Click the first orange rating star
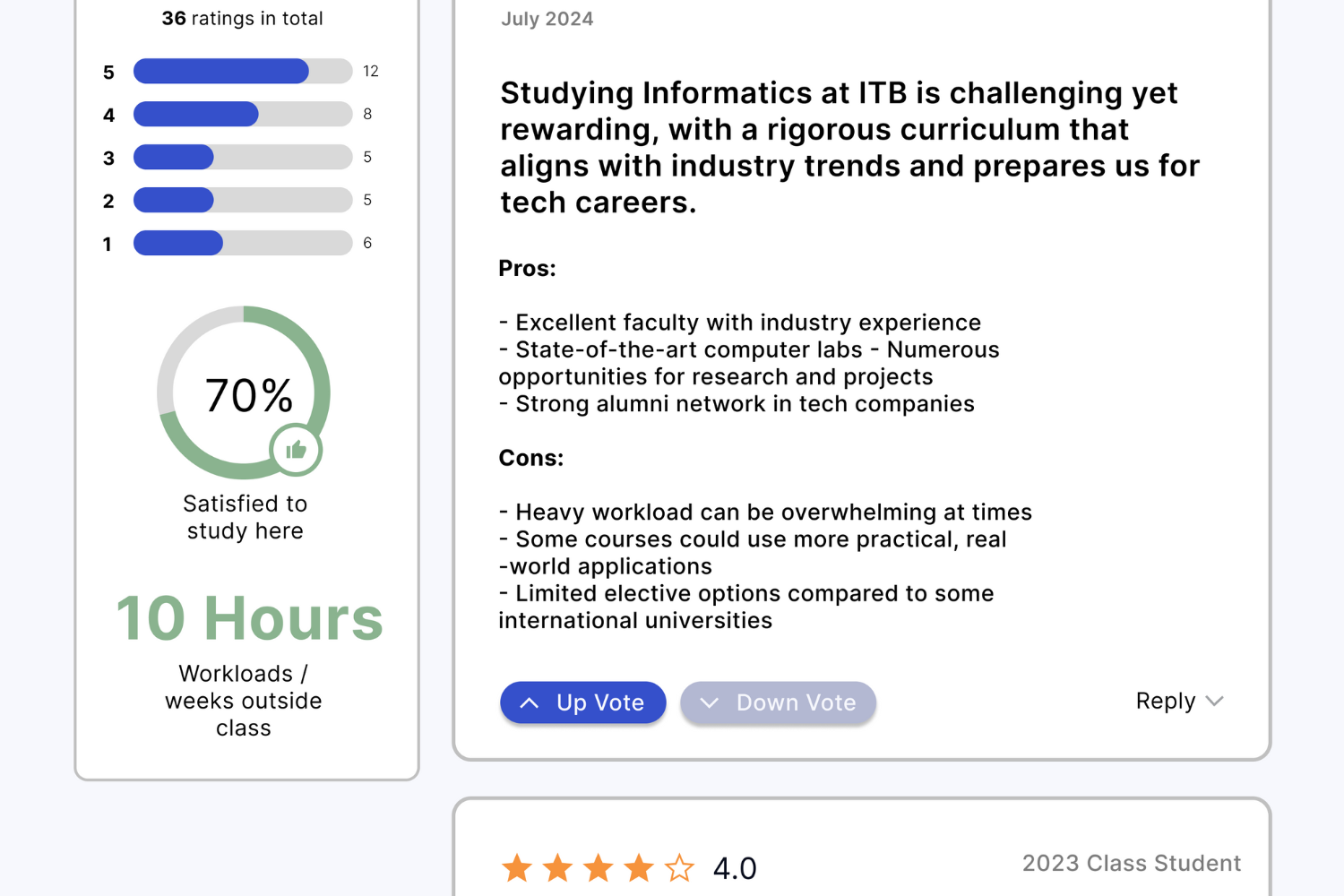This screenshot has height=896, width=1344. point(517,867)
